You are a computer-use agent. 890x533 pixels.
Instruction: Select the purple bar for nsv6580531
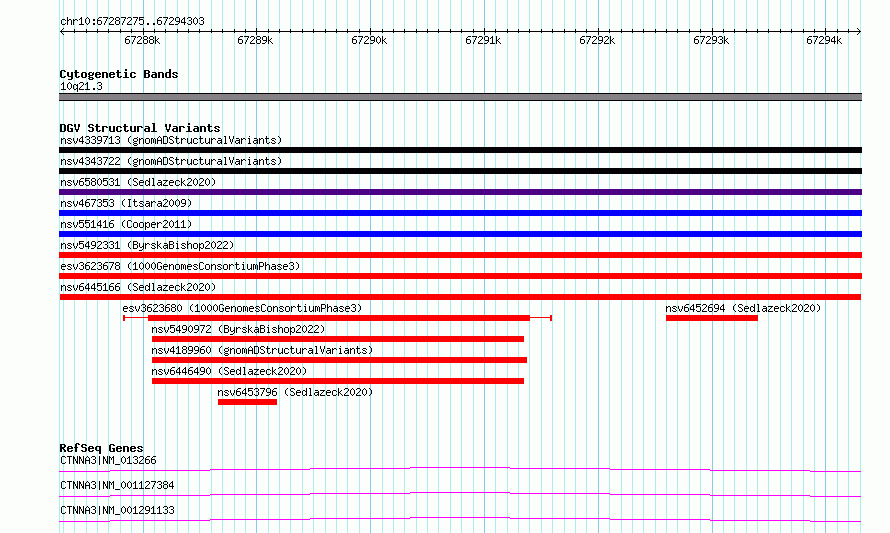tap(460, 192)
